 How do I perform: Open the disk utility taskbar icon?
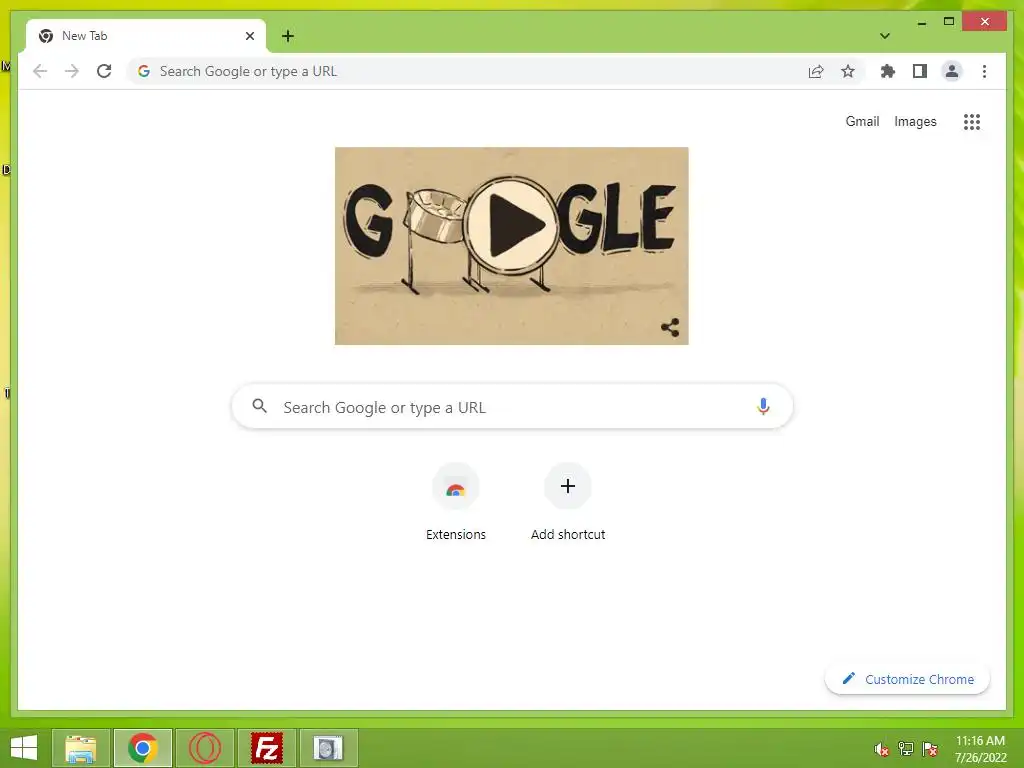[x=328, y=748]
